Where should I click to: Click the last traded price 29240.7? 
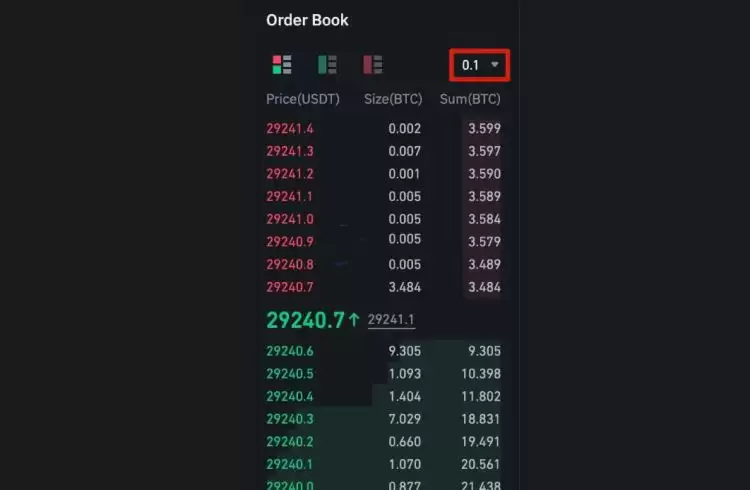305,320
